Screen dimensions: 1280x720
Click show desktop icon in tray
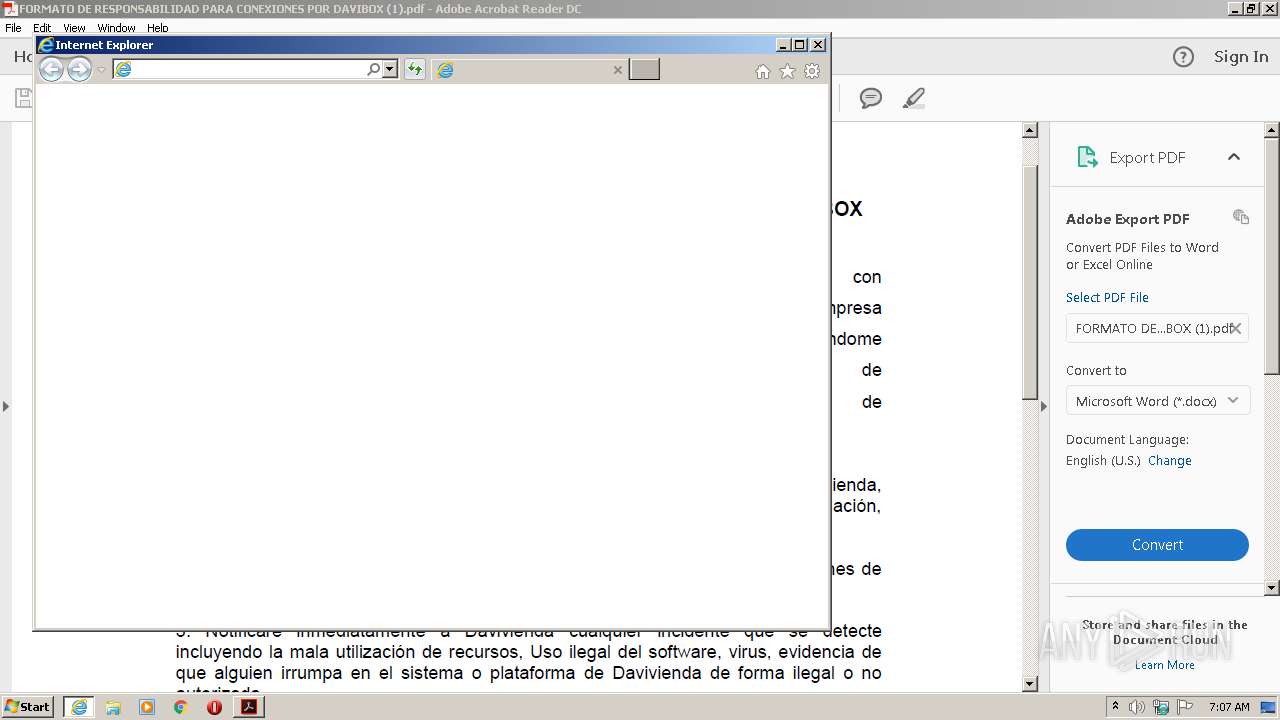coord(1269,707)
